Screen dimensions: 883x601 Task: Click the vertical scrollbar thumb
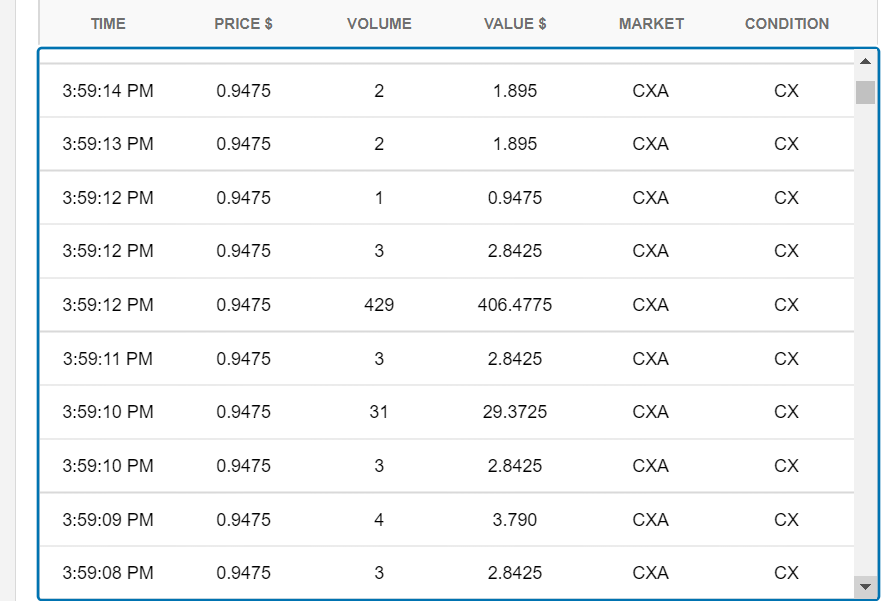[x=865, y=92]
